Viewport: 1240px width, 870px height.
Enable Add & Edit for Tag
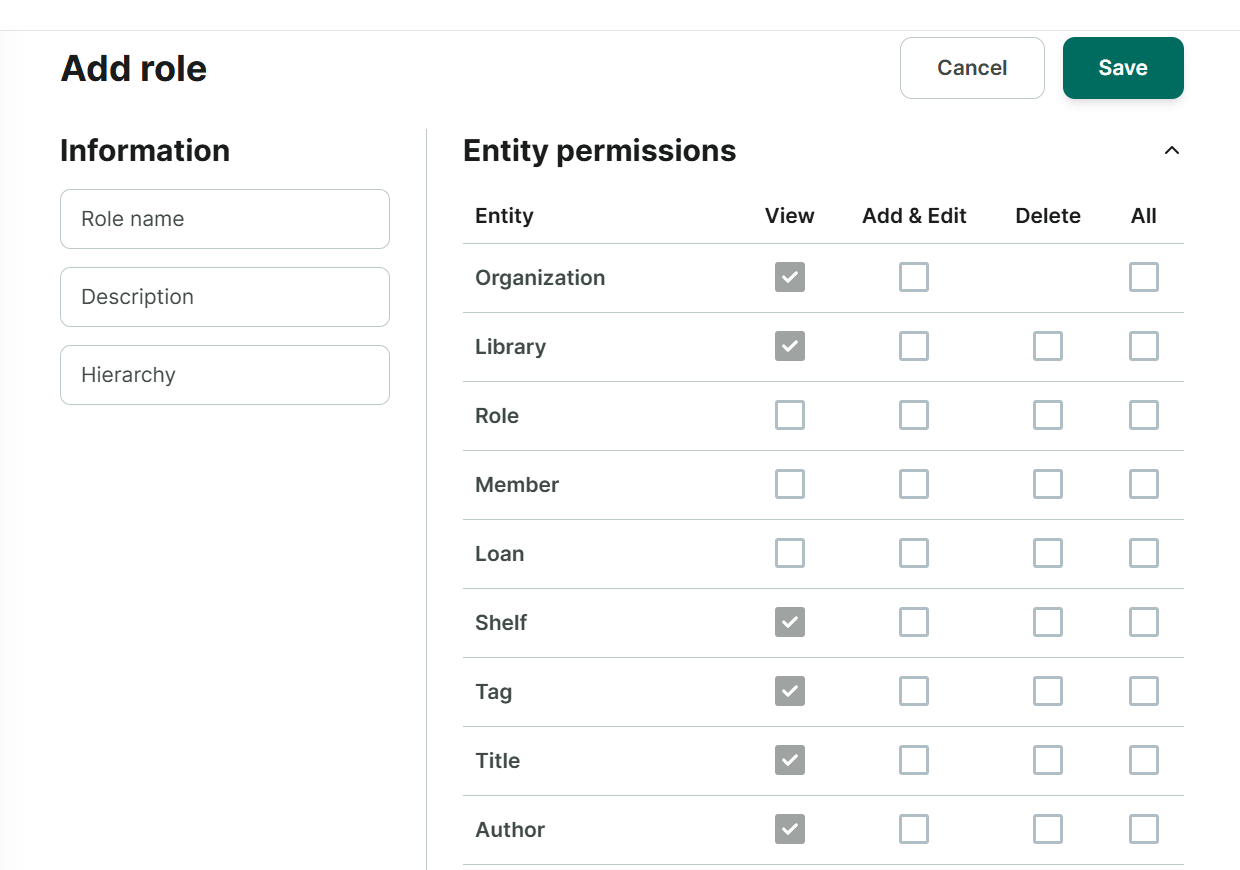pyautogui.click(x=914, y=691)
